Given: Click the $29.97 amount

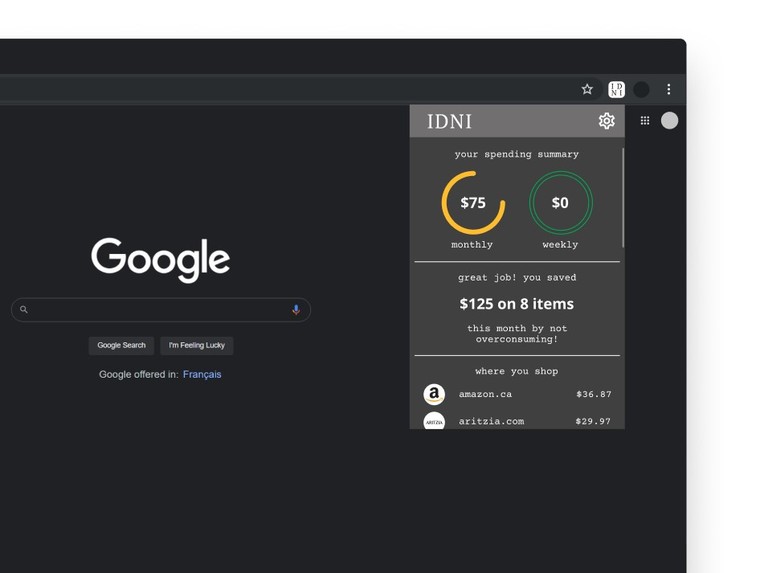Looking at the screenshot, I should (x=593, y=421).
